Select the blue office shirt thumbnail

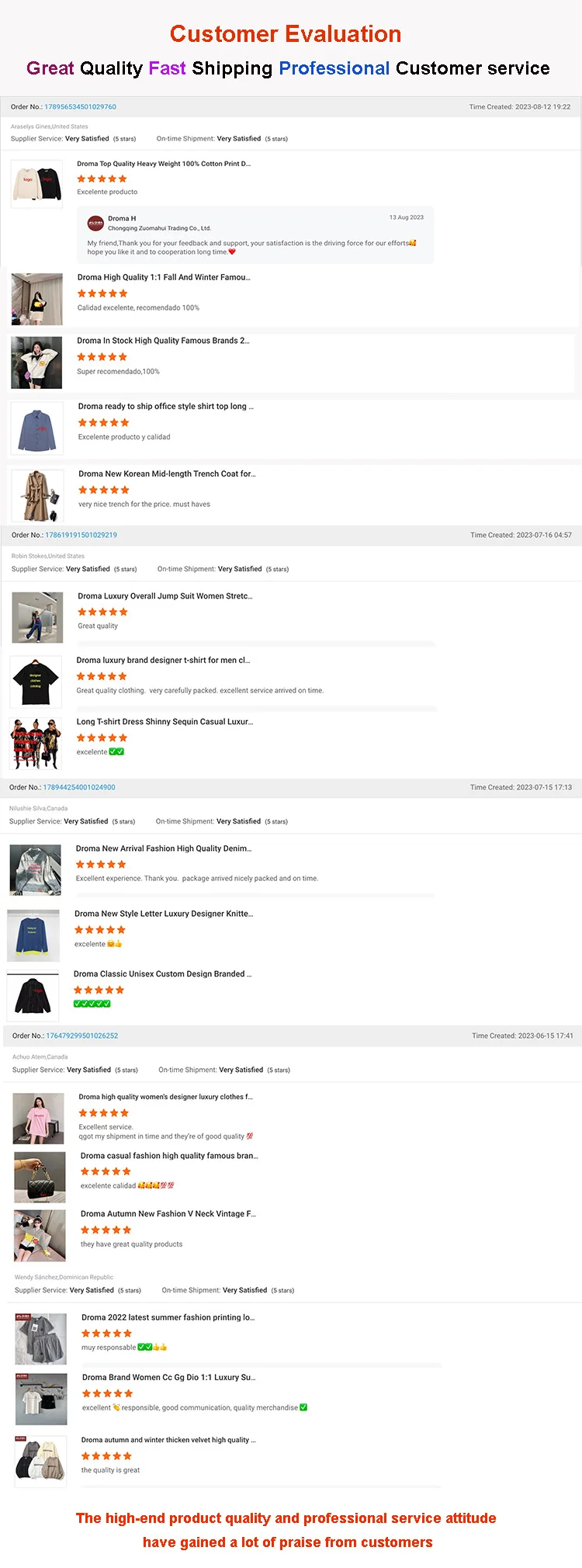[x=37, y=428]
